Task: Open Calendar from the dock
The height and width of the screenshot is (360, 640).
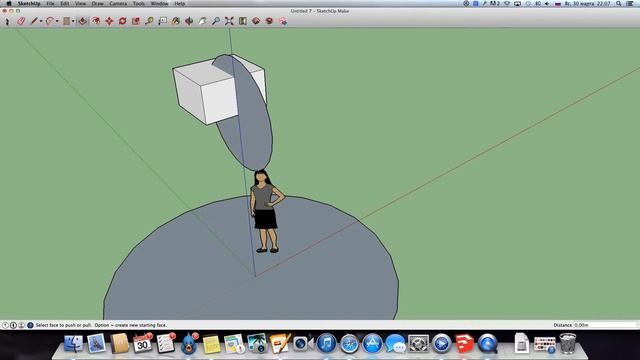Action: click(142, 344)
